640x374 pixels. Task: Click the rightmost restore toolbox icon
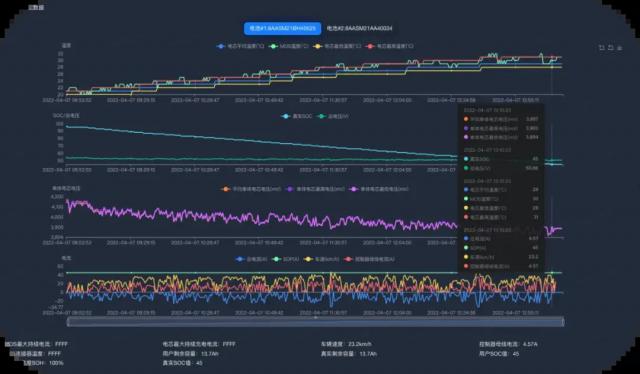point(620,48)
